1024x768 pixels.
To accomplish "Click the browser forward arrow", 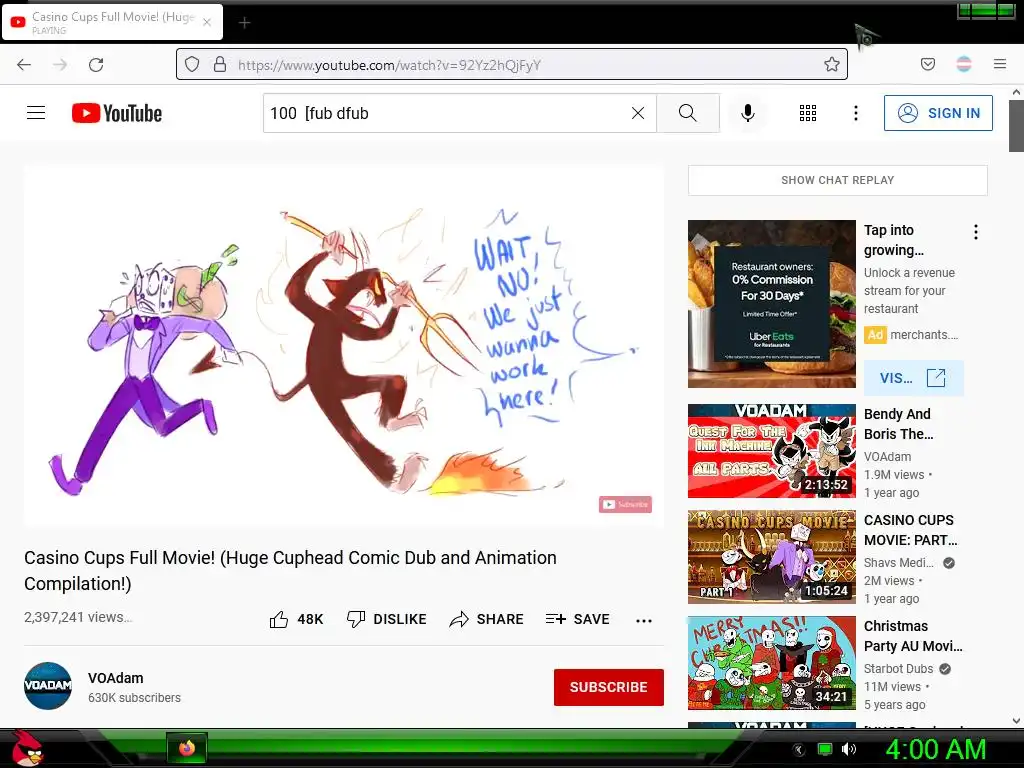I will [x=60, y=65].
